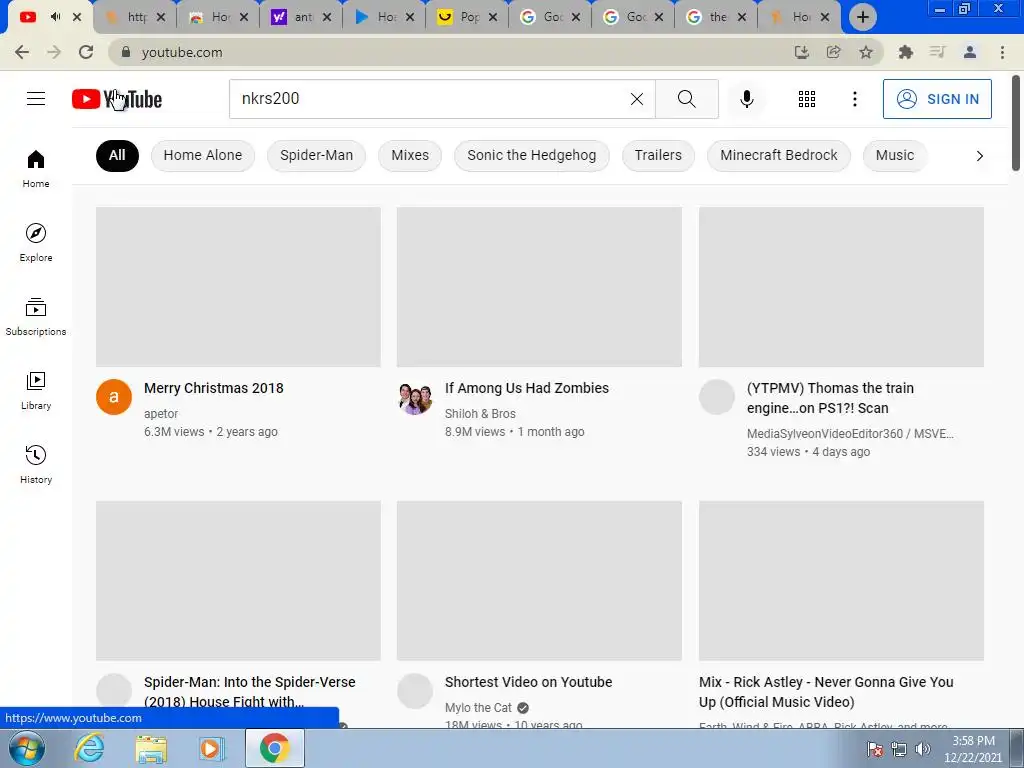Open the apetor channel link
1024x768 pixels.
point(161,413)
